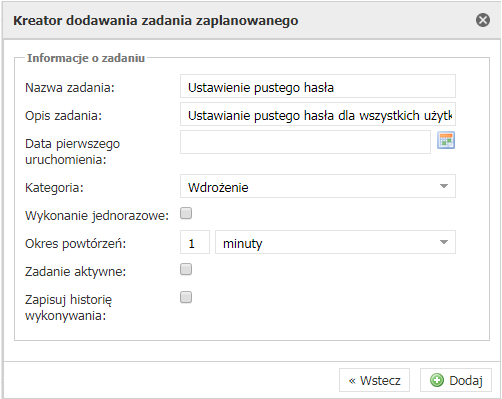Click the Okres powtórzeń number field
This screenshot has height=399, width=502.
point(195,242)
